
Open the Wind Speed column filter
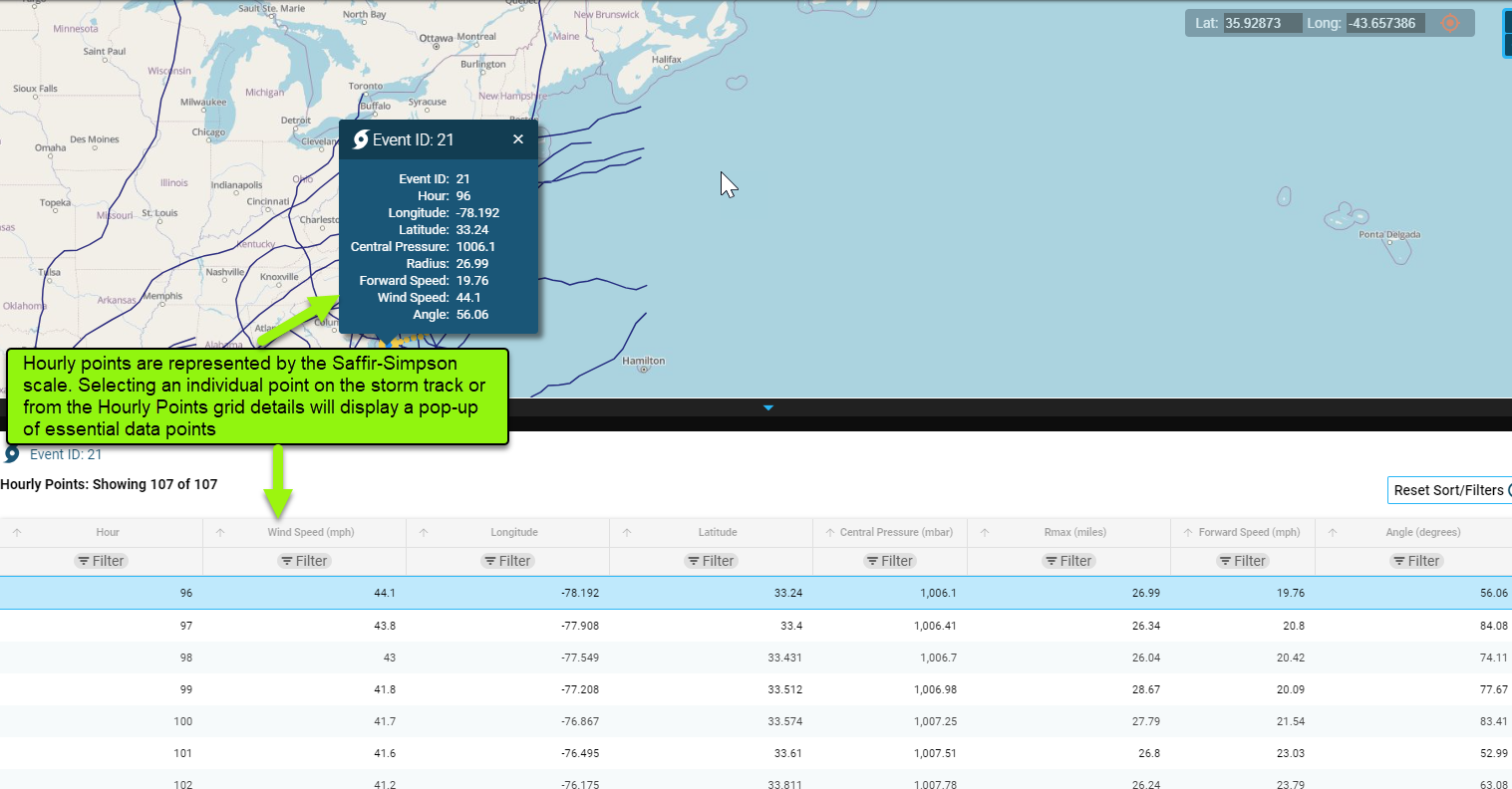[304, 561]
